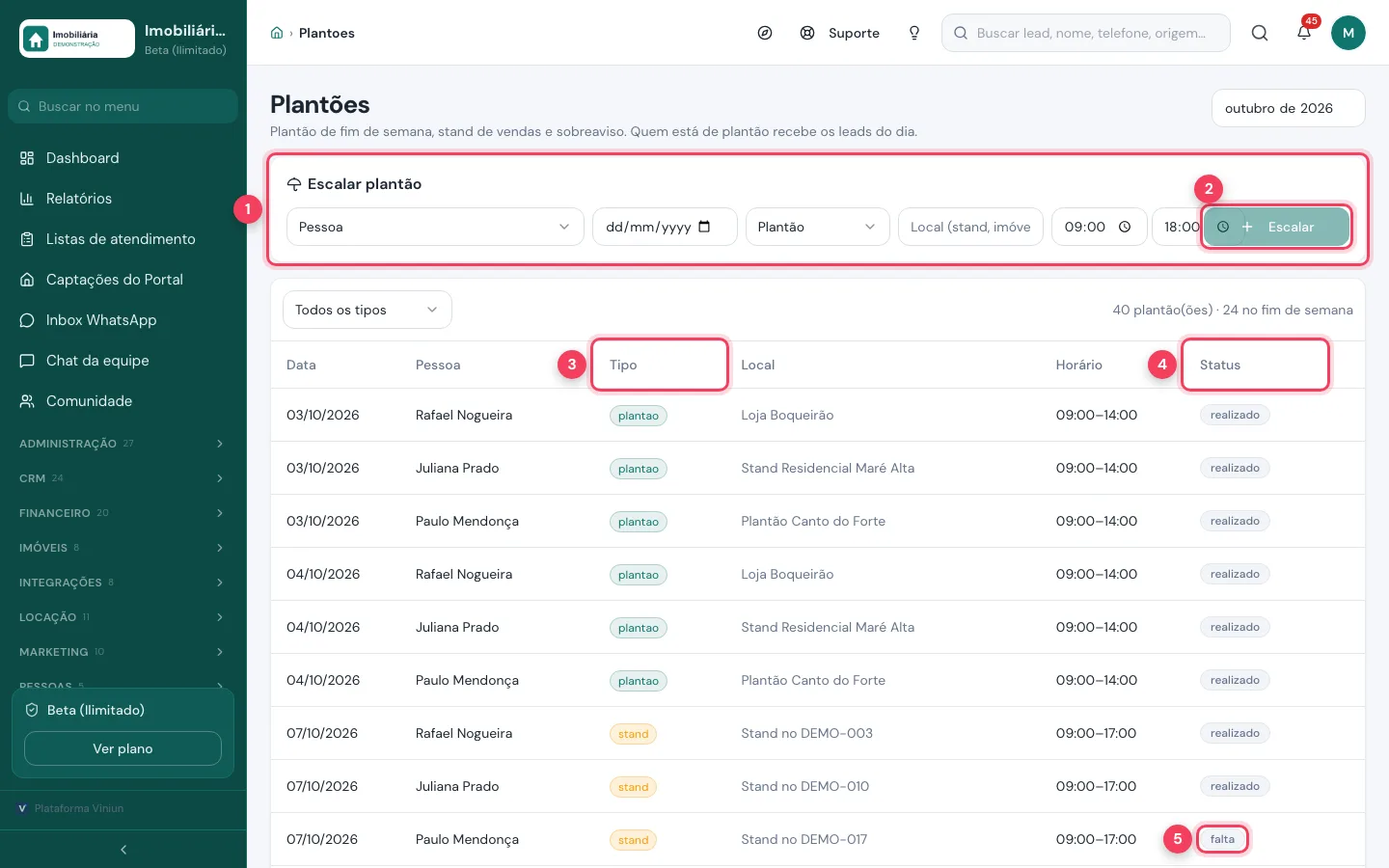The width and height of the screenshot is (1389, 868).
Task: Open the Todos os tipos filter
Action: pyautogui.click(x=368, y=310)
